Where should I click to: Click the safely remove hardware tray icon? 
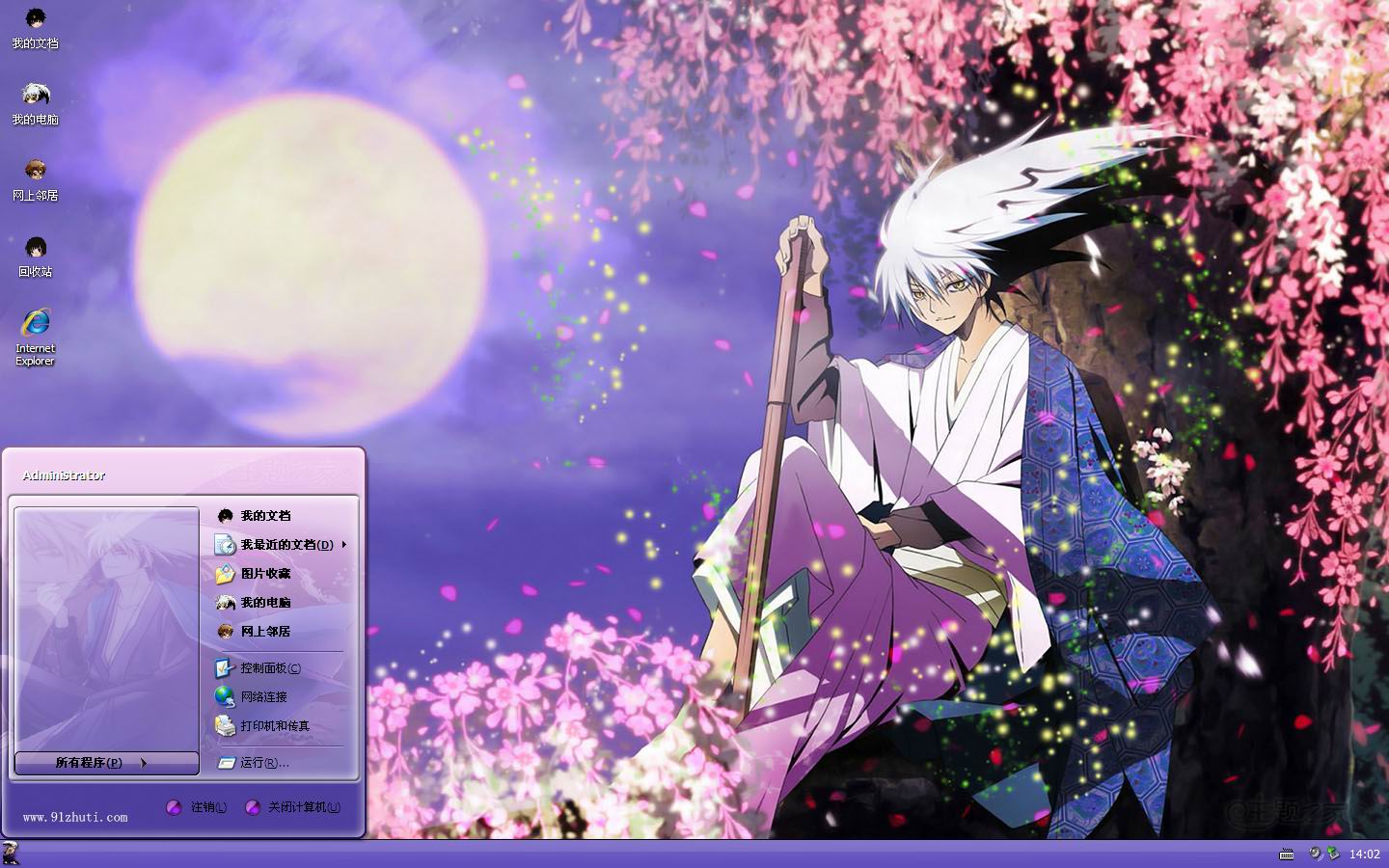pyautogui.click(x=1333, y=854)
